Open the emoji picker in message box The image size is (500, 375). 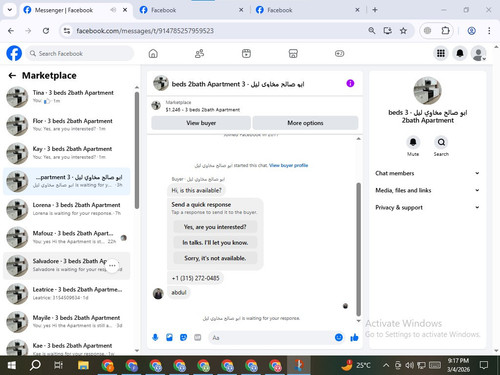pos(339,338)
